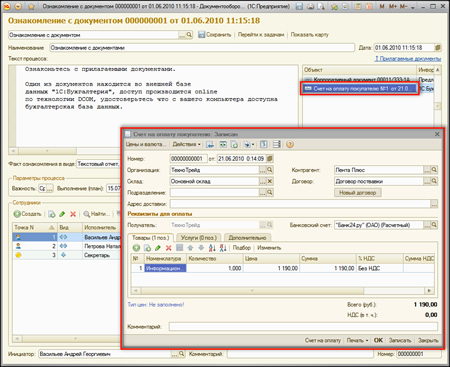Move row up arrow in Товары toolbar
Screen dimensions: 450x367
tap(190, 248)
